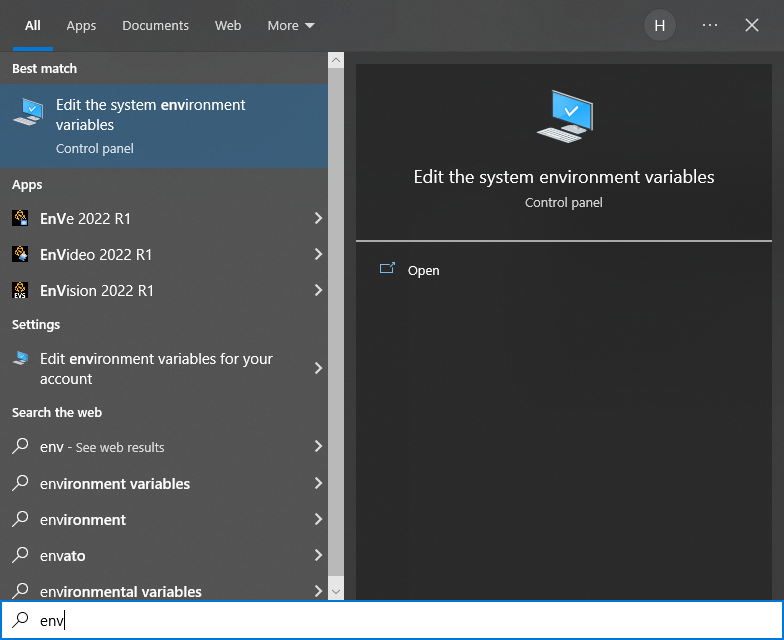
Task: Launch EnVe 2022 R1
Action: [164, 218]
